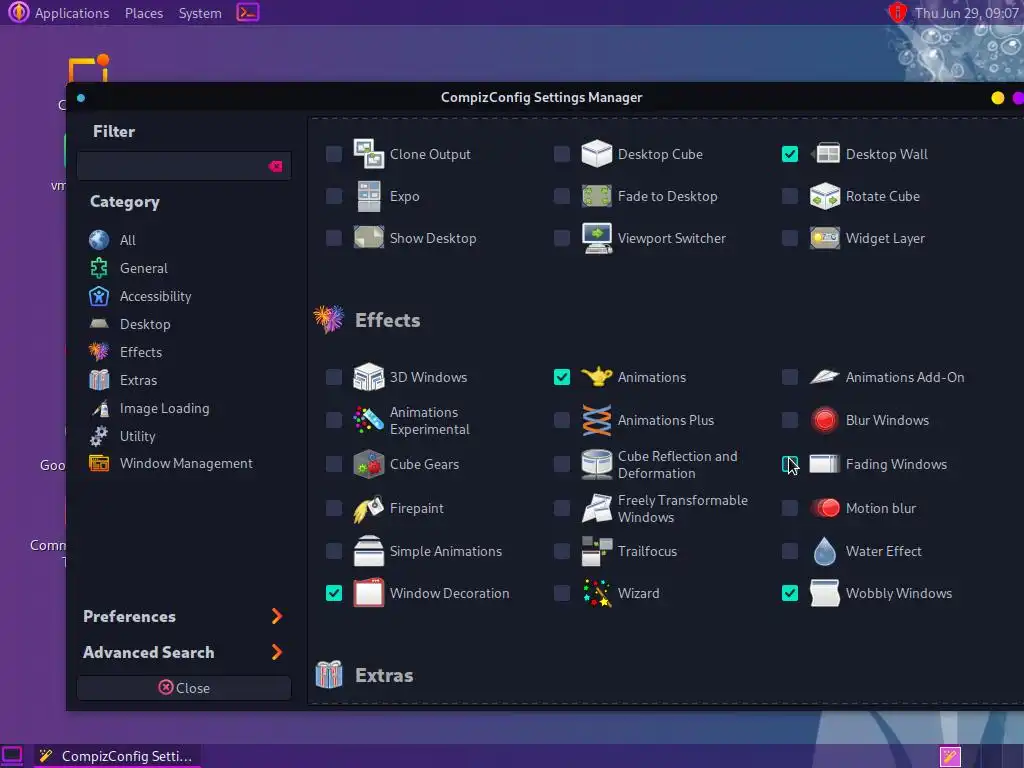1024x768 pixels.
Task: Open the Cube Reflection and Deformation icon
Action: [x=596, y=464]
